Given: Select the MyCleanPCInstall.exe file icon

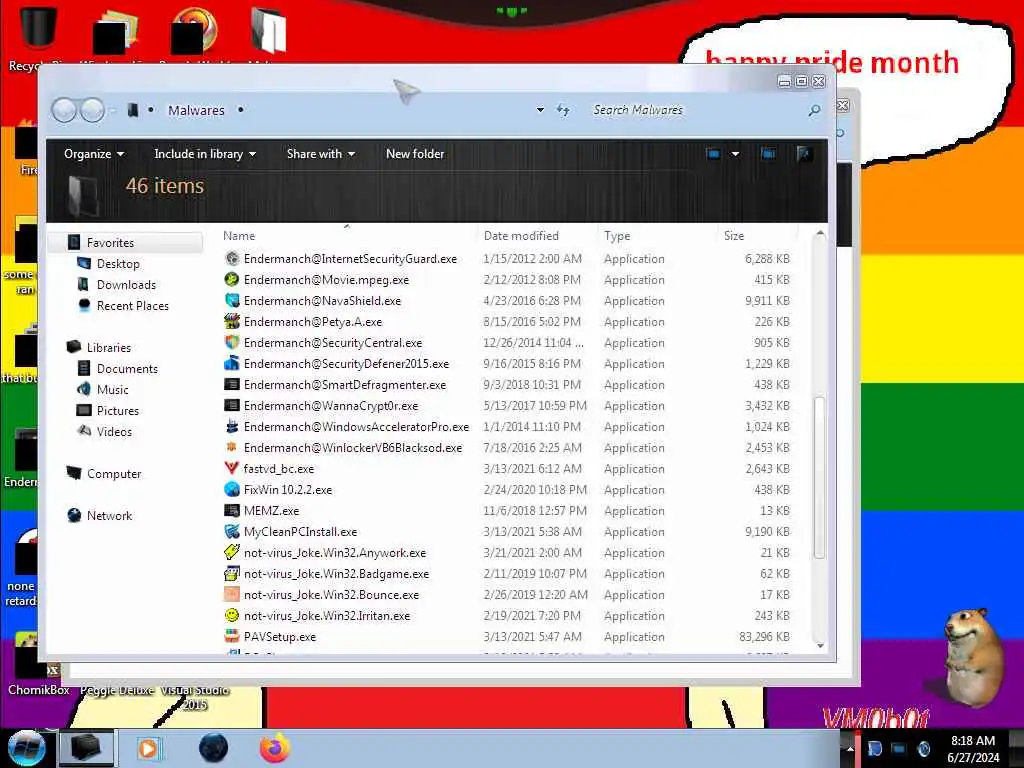Looking at the screenshot, I should pyautogui.click(x=232, y=532).
